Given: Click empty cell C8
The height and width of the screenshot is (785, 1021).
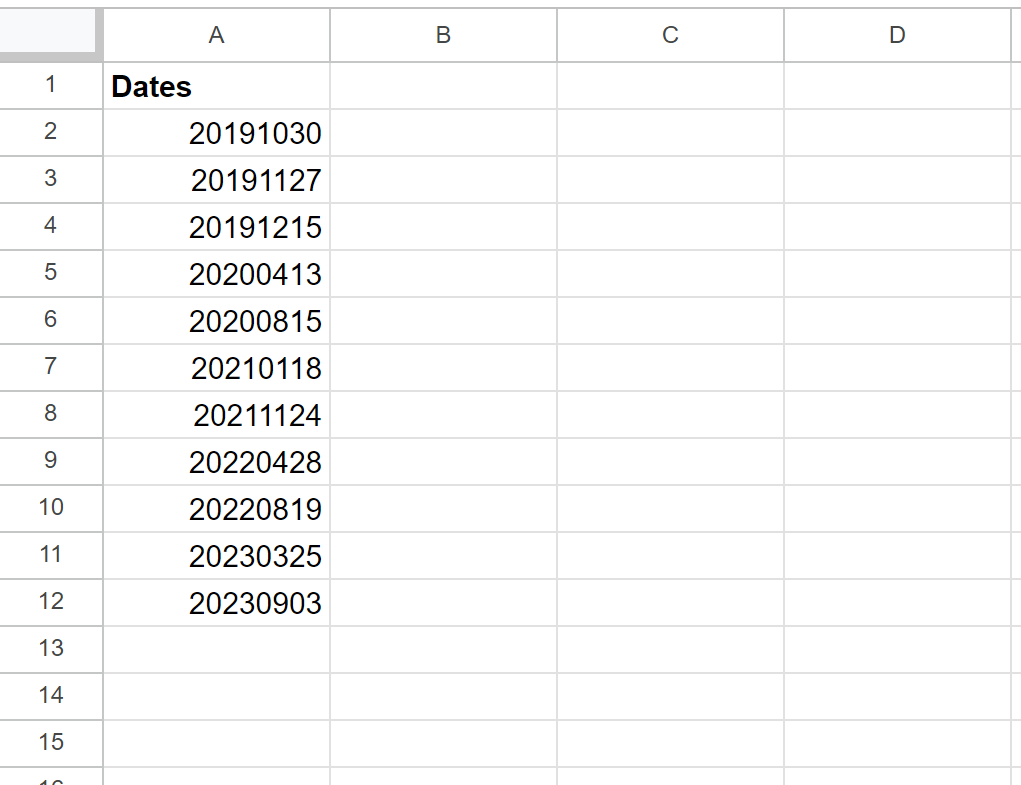Looking at the screenshot, I should (x=669, y=415).
